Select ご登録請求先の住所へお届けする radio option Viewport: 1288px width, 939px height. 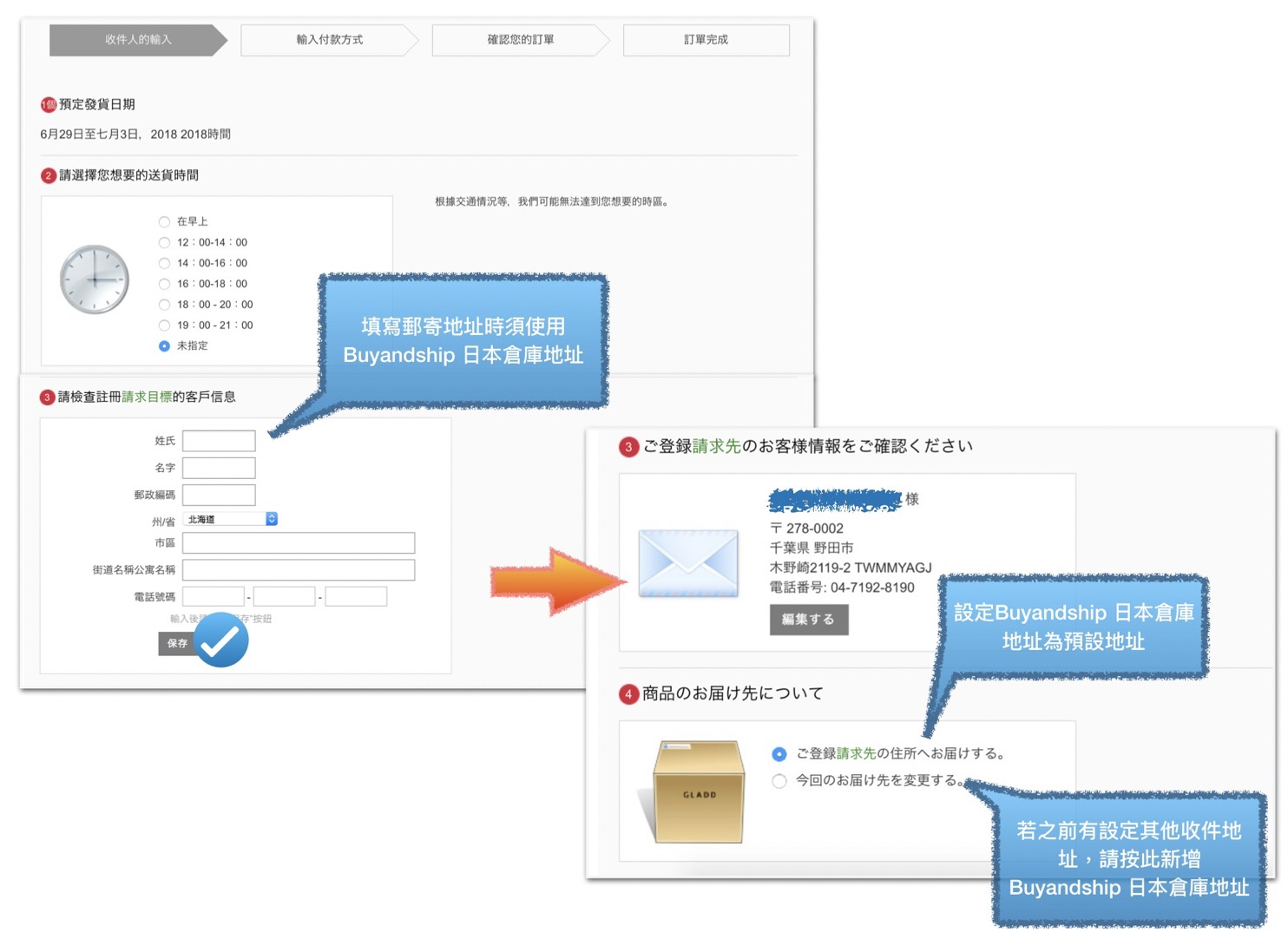(779, 754)
